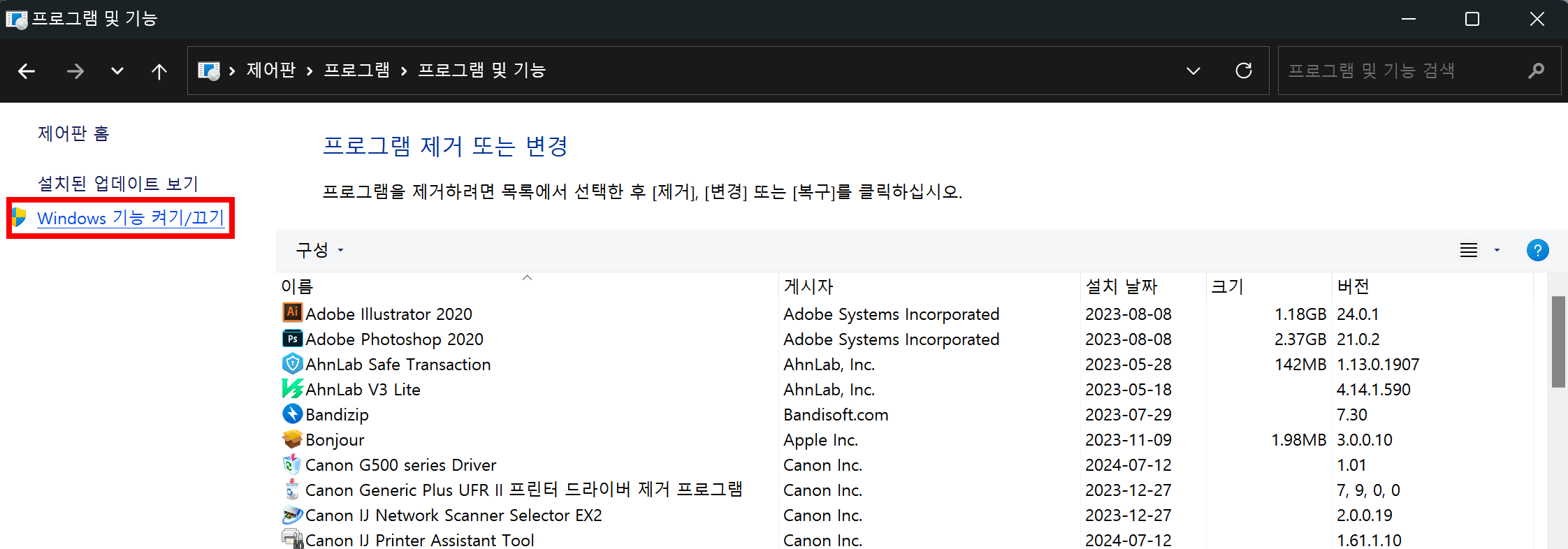1568x549 pixels.
Task: Sort by 버전 column header
Action: coord(1432,286)
